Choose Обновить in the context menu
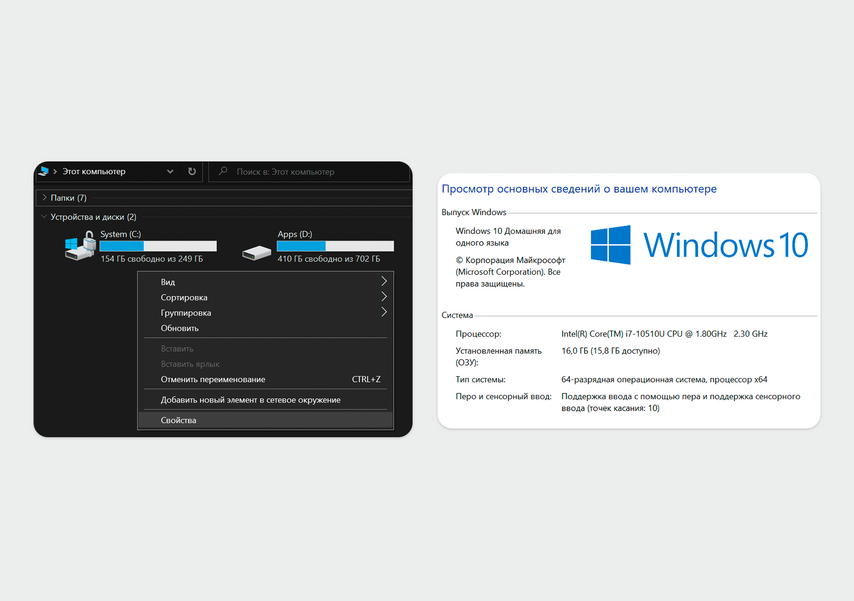This screenshot has height=601, width=854. coord(265,328)
